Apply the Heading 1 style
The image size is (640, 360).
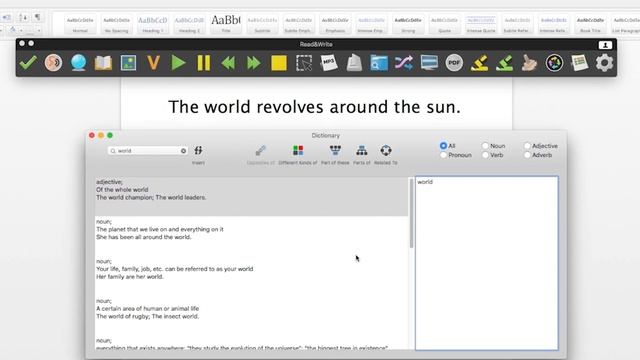[x=153, y=24]
